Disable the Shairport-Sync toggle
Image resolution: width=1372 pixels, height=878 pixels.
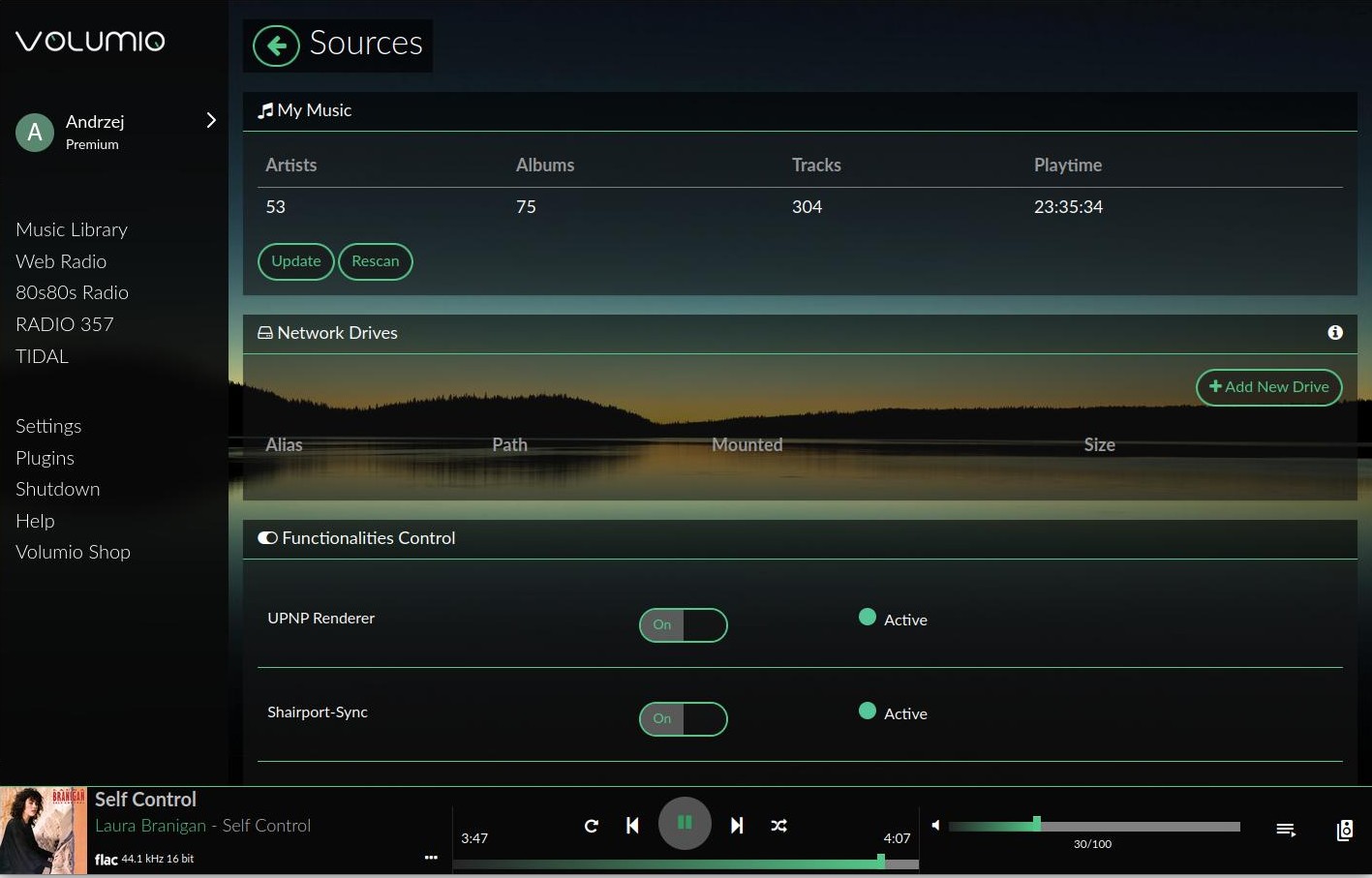684,719
